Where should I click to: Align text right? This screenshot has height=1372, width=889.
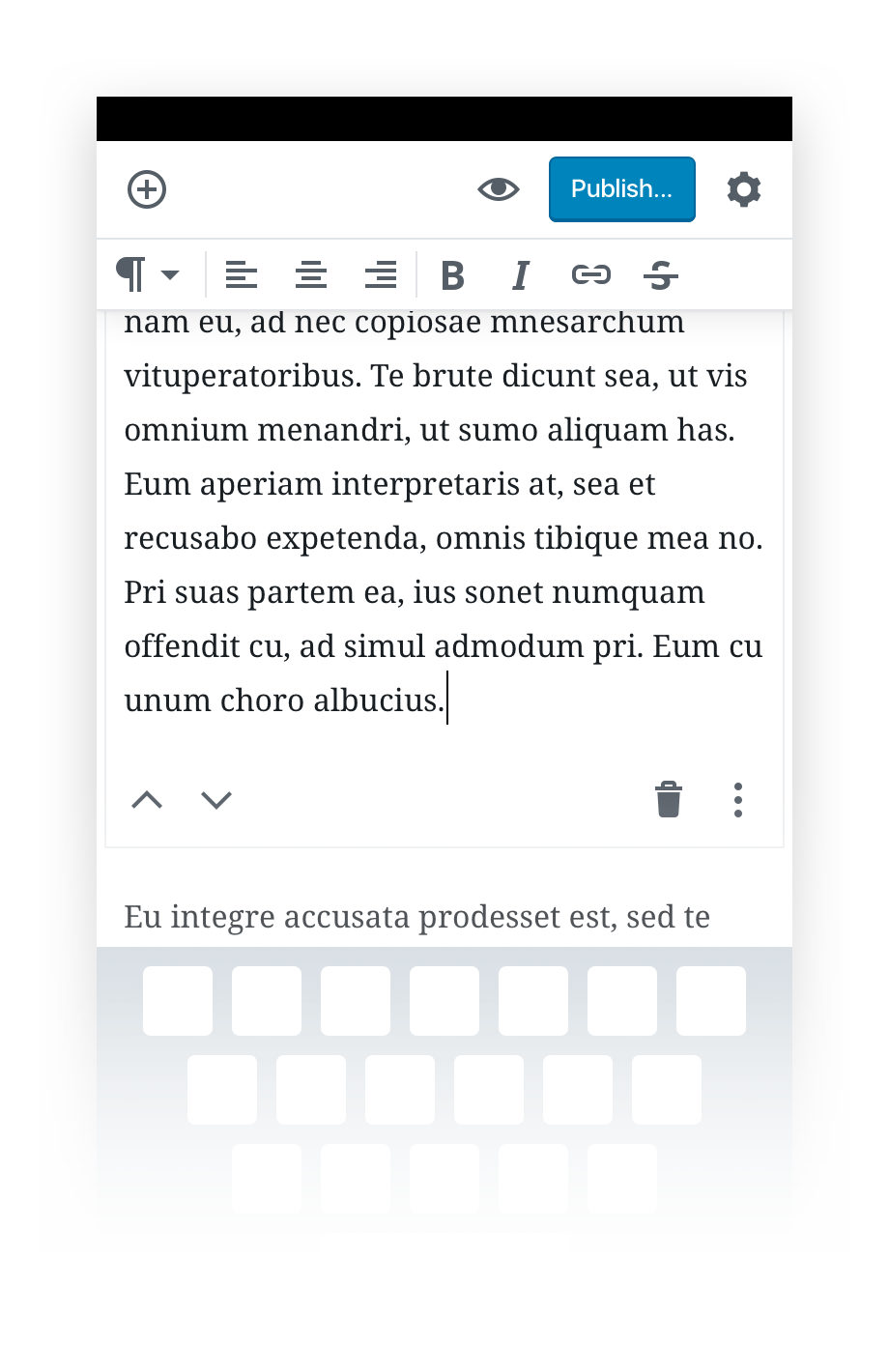[x=381, y=275]
